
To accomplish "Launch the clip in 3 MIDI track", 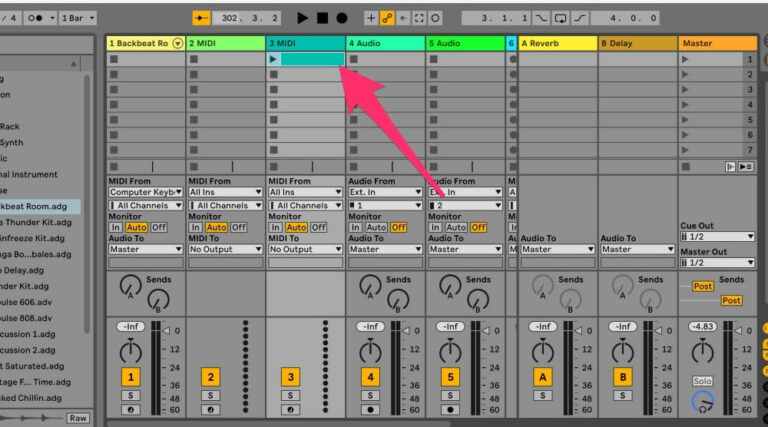I will [273, 59].
